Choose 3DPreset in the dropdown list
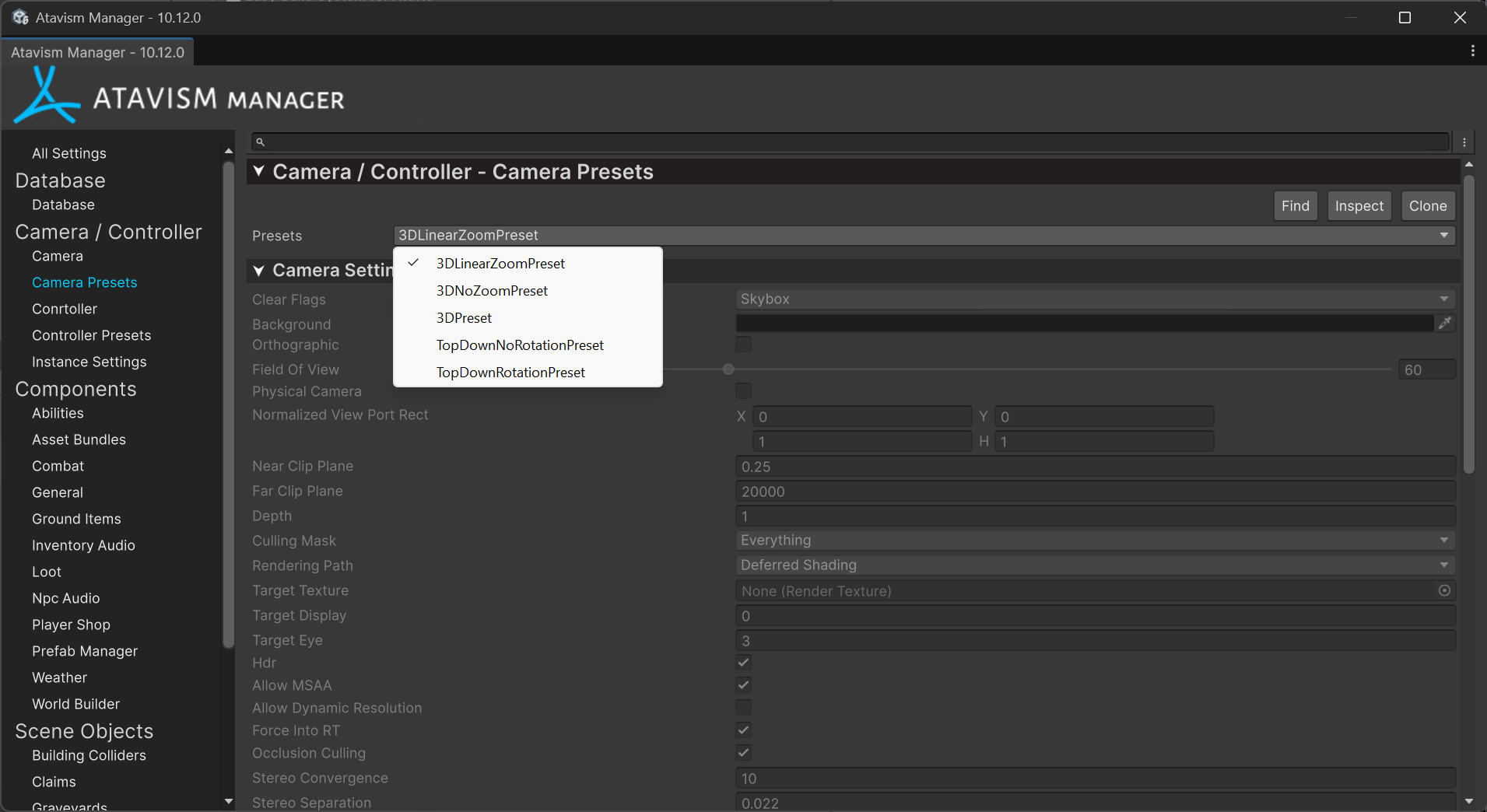Viewport: 1487px width, 812px height. 528,318
